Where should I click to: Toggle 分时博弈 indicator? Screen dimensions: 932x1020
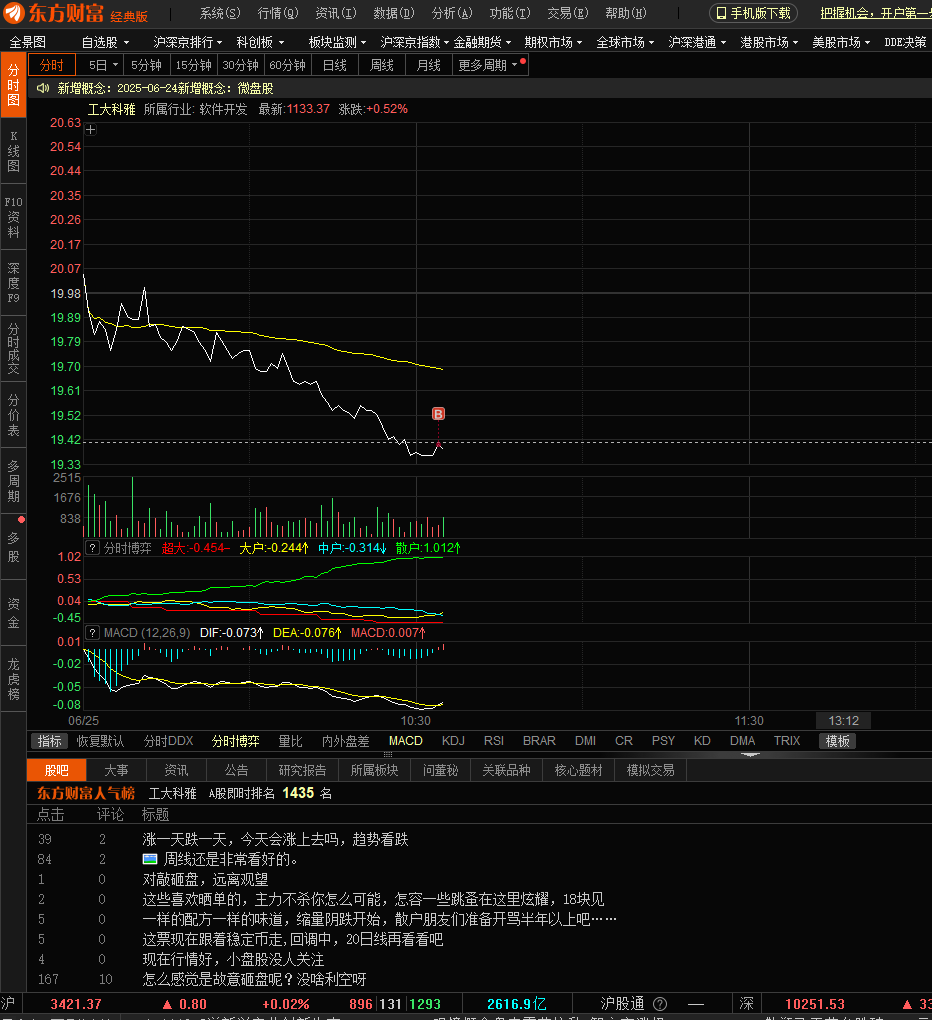(x=235, y=741)
